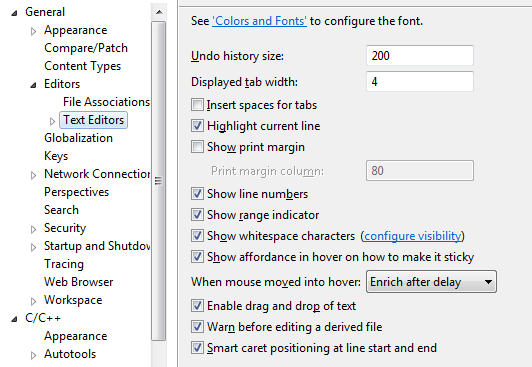Expand the Workspace tree node
Image resolution: width=532 pixels, height=367 pixels.
(33, 301)
